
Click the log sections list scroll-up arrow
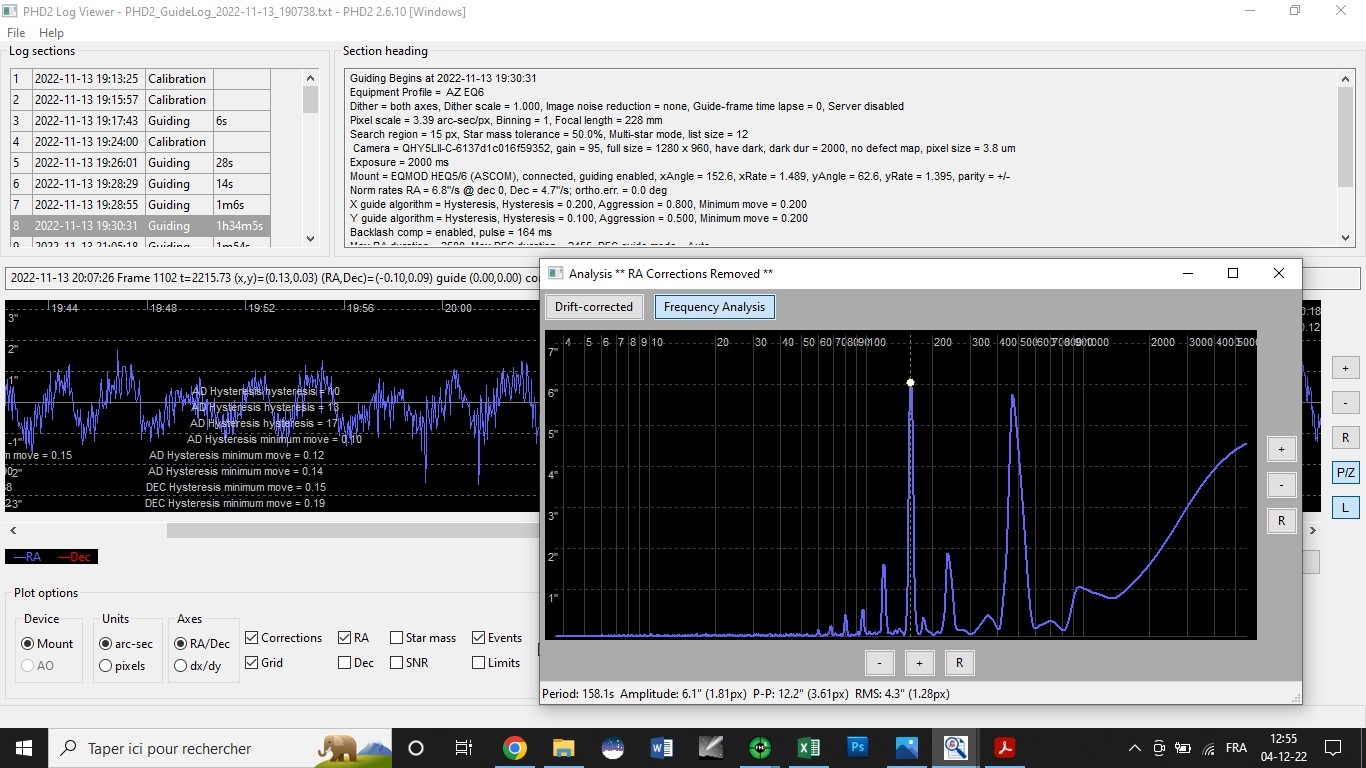(x=310, y=77)
